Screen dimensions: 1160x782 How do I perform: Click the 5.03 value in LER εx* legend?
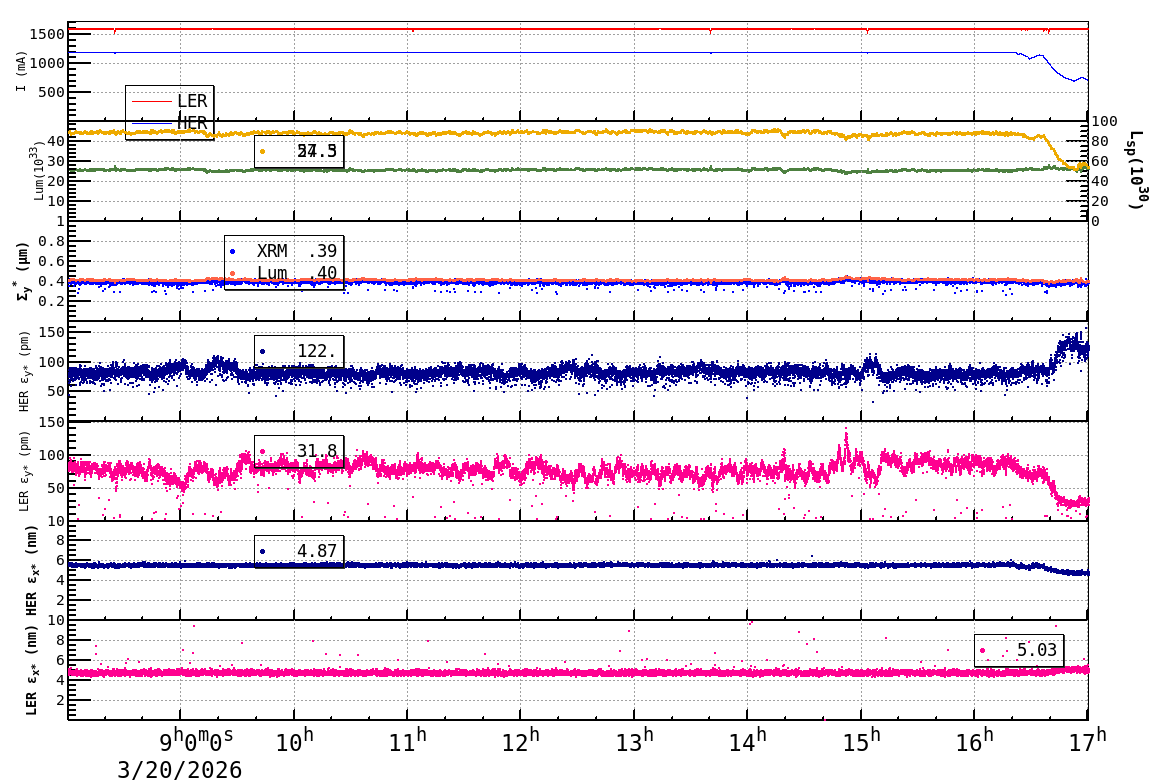pyautogui.click(x=1036, y=650)
